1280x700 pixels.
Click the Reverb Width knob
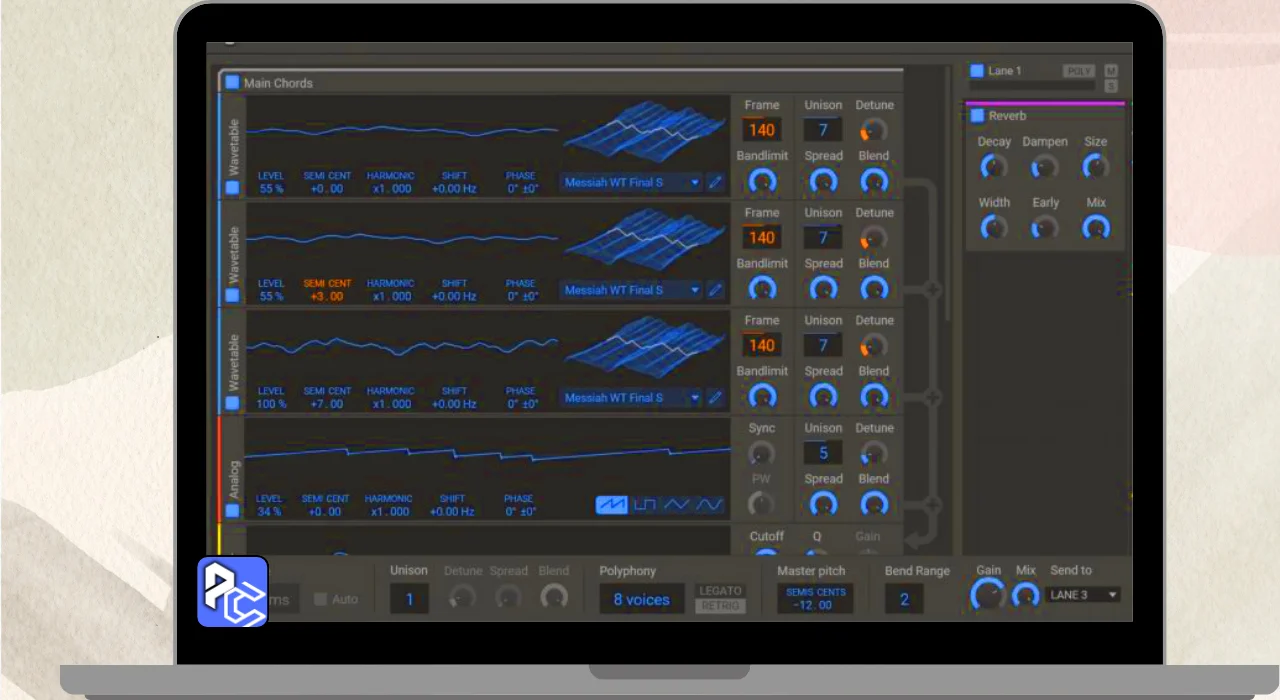993,228
